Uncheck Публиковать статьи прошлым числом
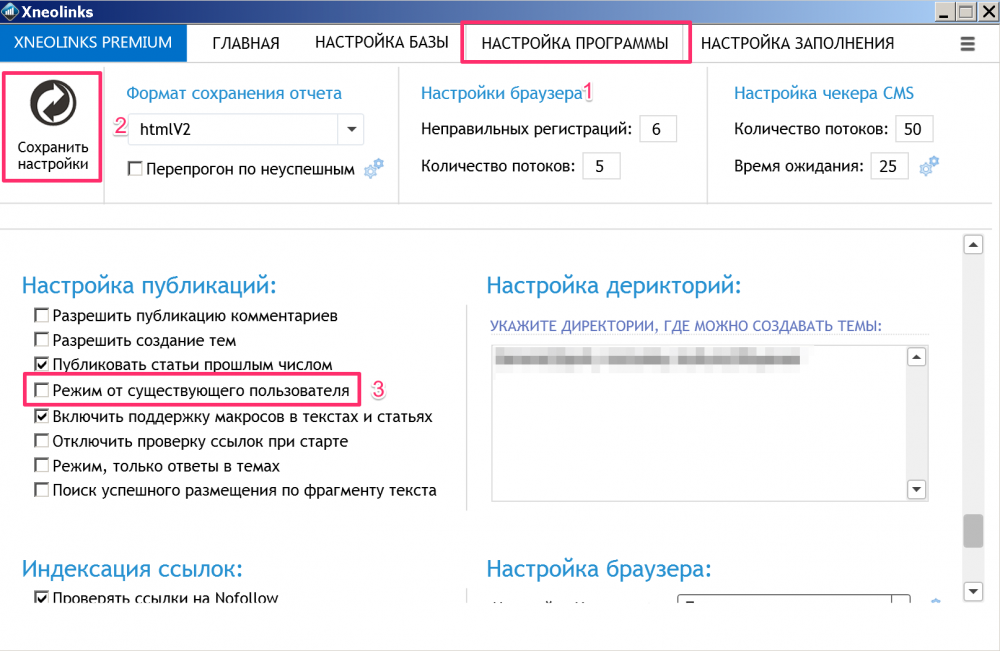1000x651 pixels. tap(41, 364)
